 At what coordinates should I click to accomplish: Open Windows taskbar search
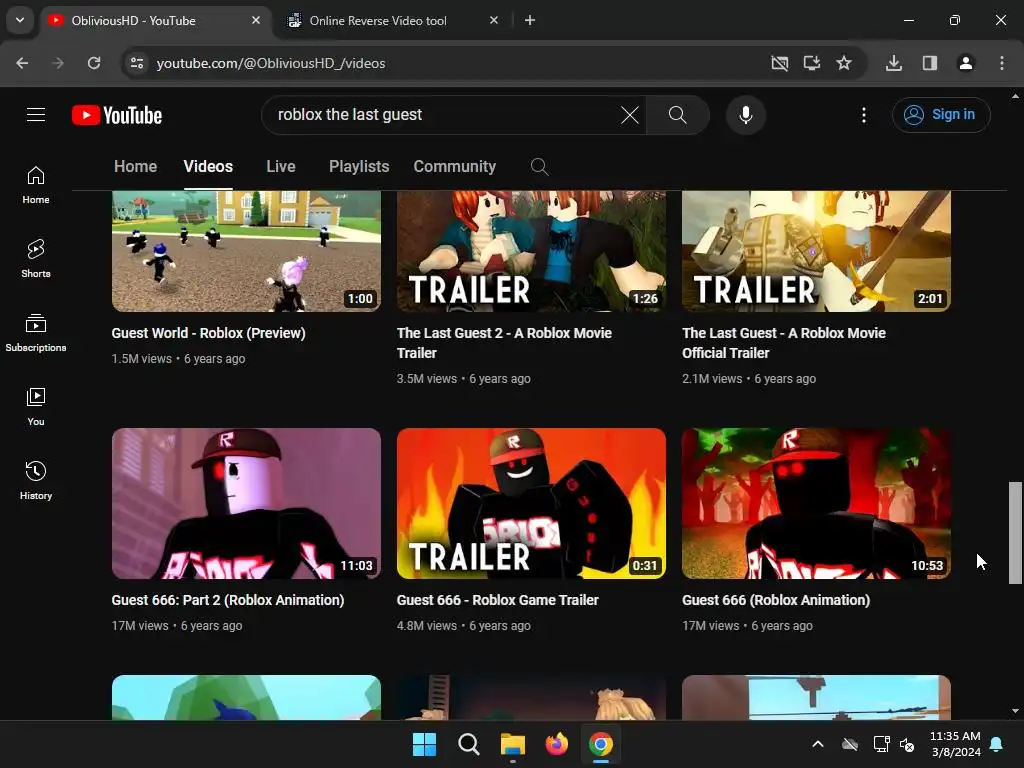coord(468,744)
